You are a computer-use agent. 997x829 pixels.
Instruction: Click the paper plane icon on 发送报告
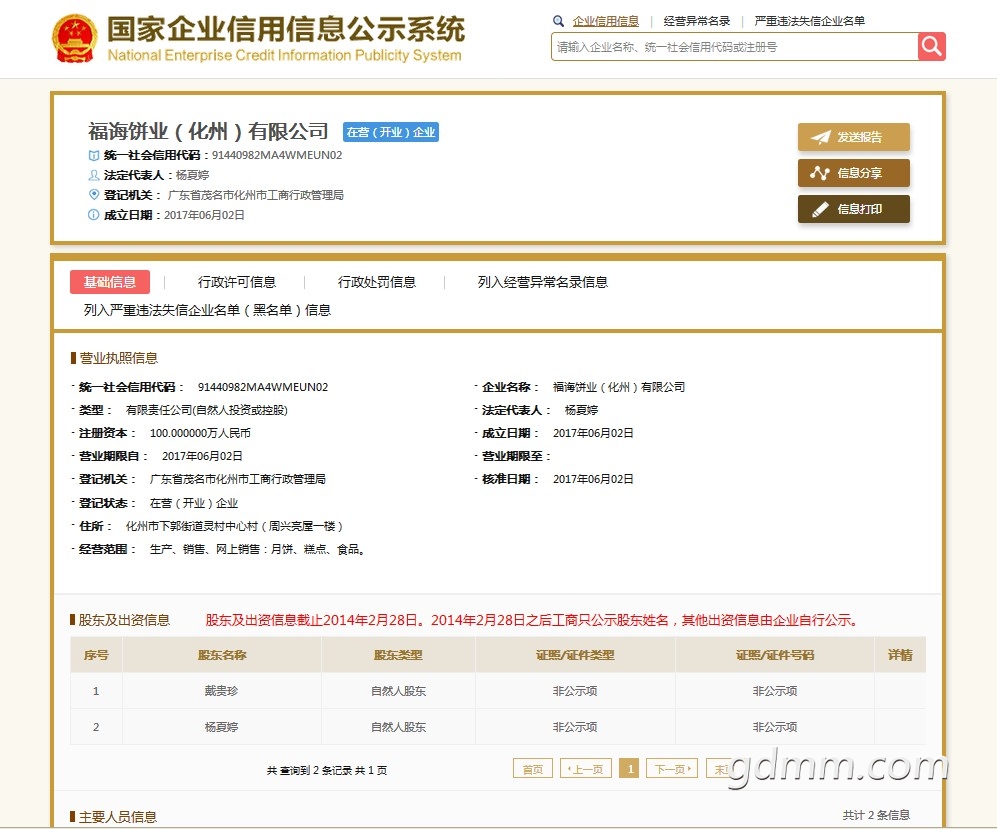click(820, 137)
